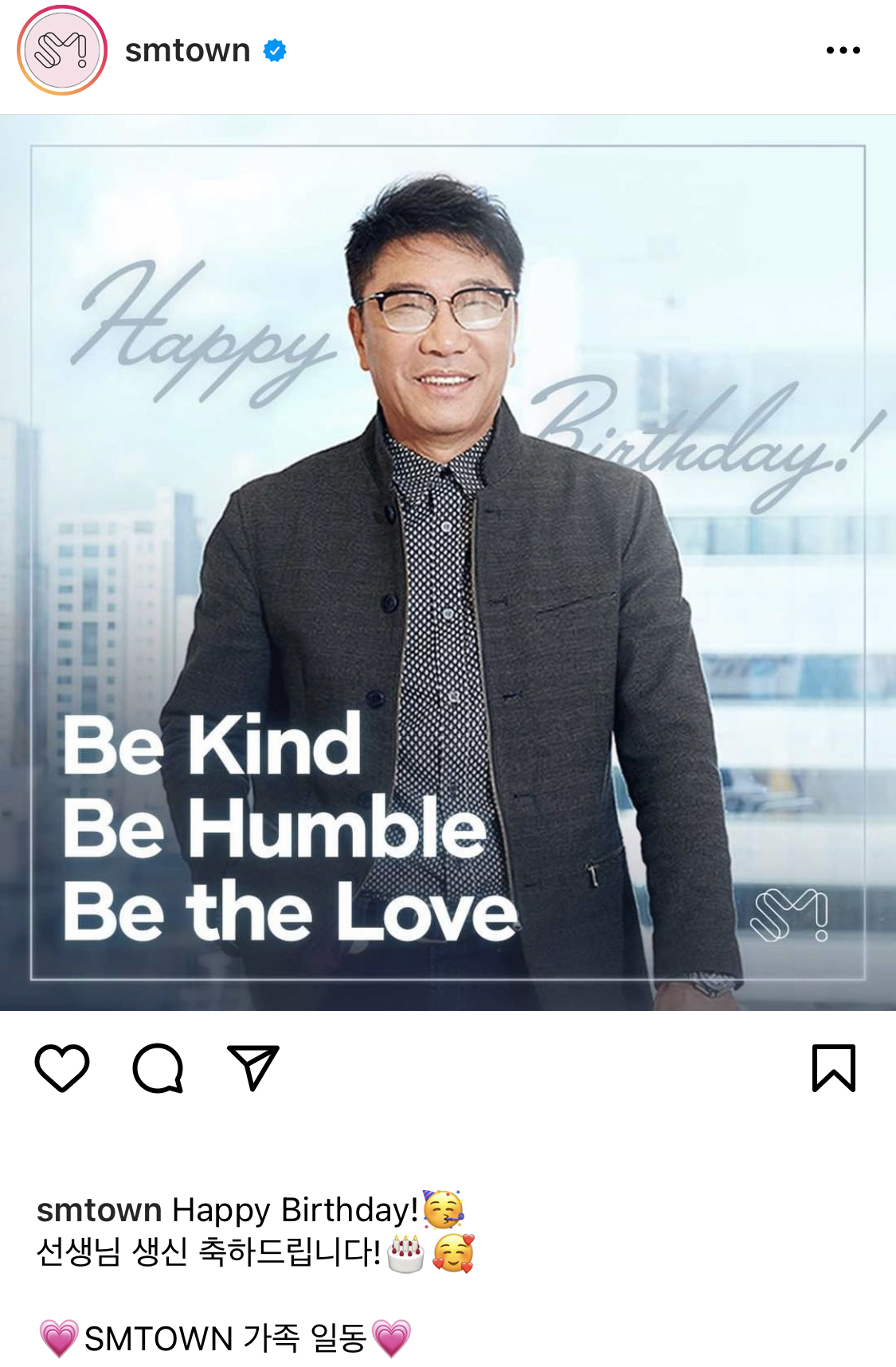Tap the blue verified badge next to smtown

click(275, 50)
